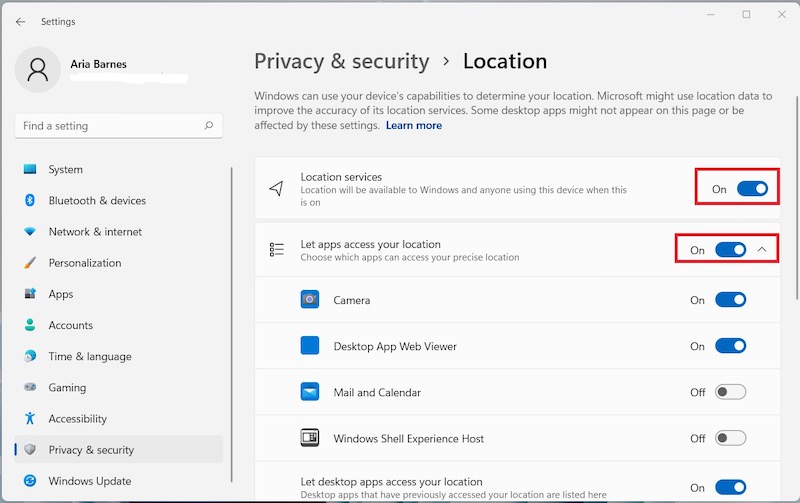The height and width of the screenshot is (503, 800).
Task: Click the Find a setting search box
Action: pos(119,125)
